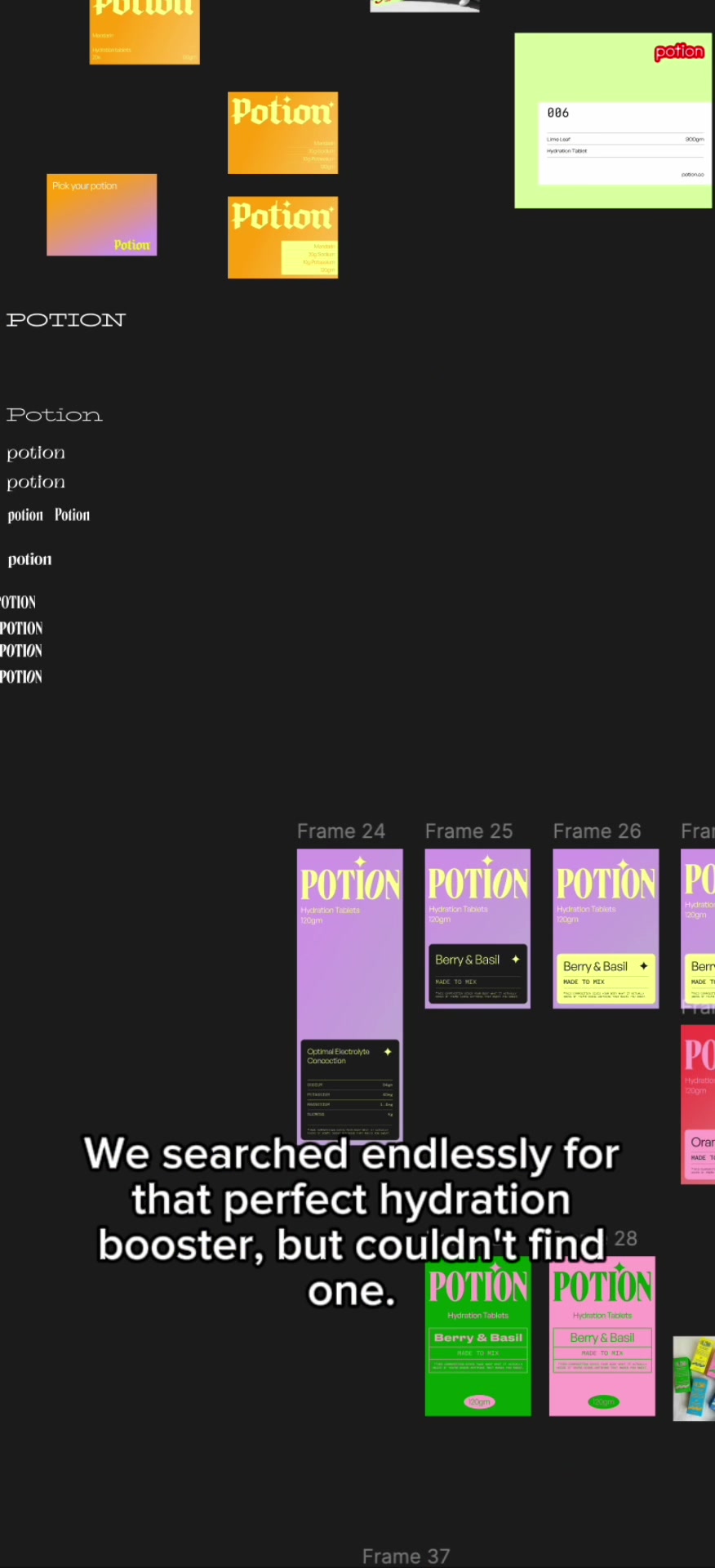Select the red potion logo on lime card
This screenshot has height=1568, width=715.
(x=678, y=52)
